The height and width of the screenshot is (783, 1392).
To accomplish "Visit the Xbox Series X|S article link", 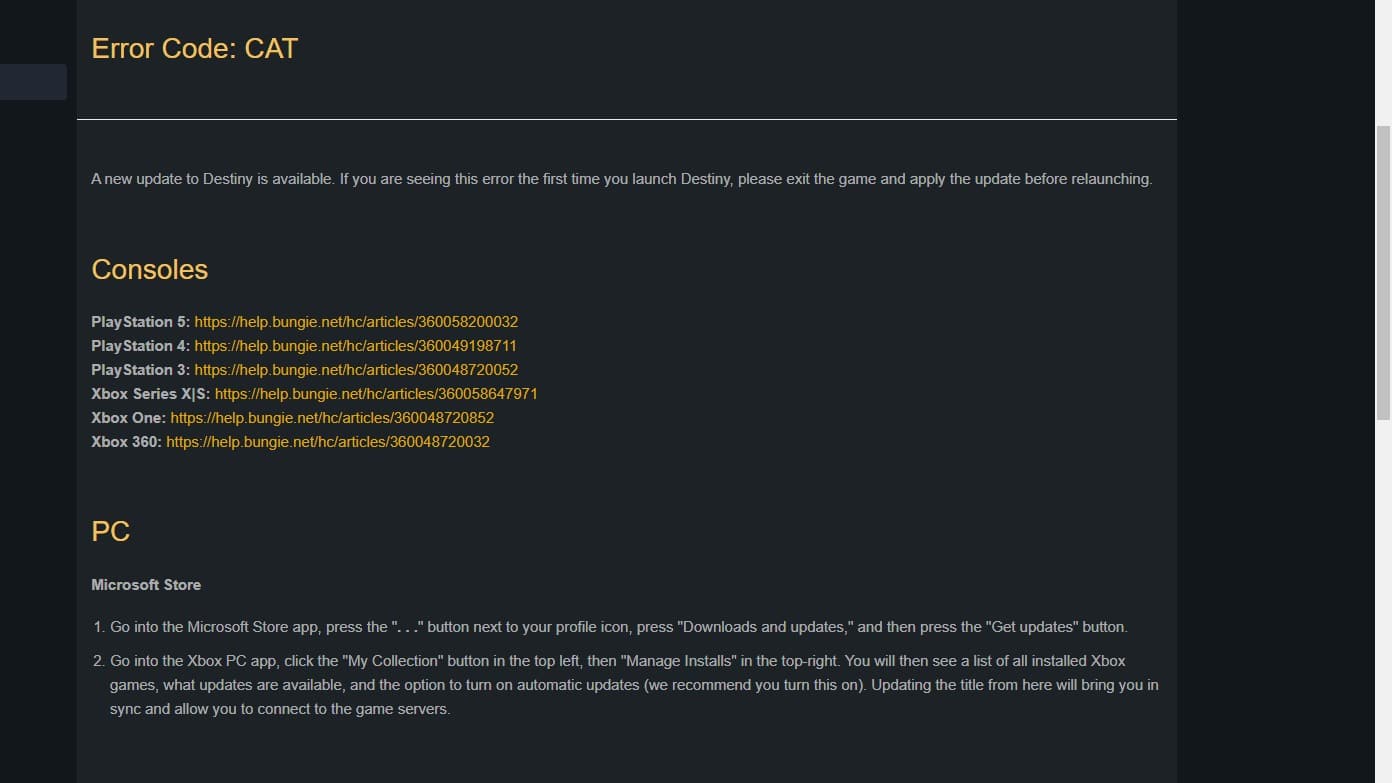I will click(x=376, y=394).
